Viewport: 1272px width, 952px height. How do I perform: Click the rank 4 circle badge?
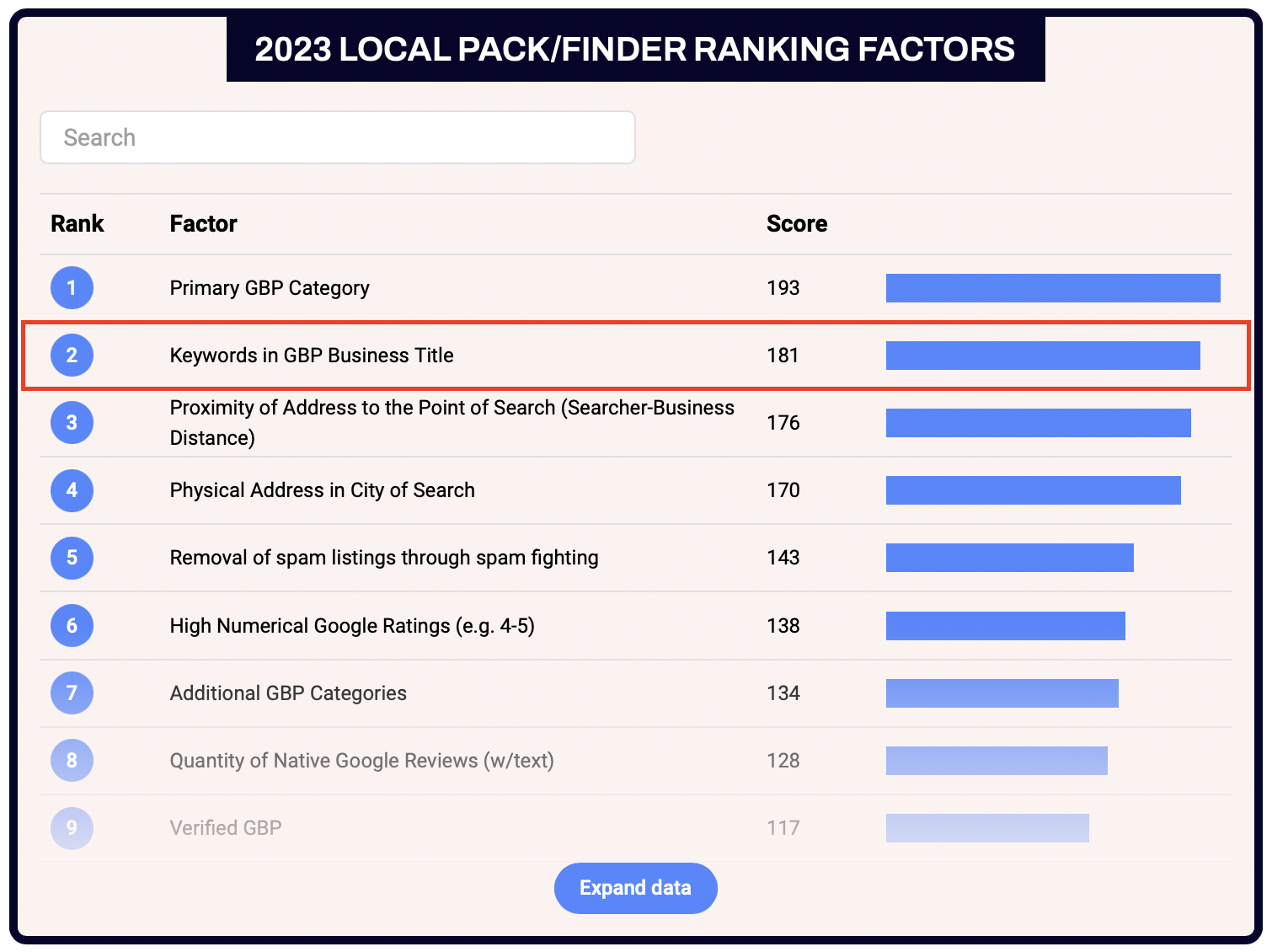coord(72,490)
